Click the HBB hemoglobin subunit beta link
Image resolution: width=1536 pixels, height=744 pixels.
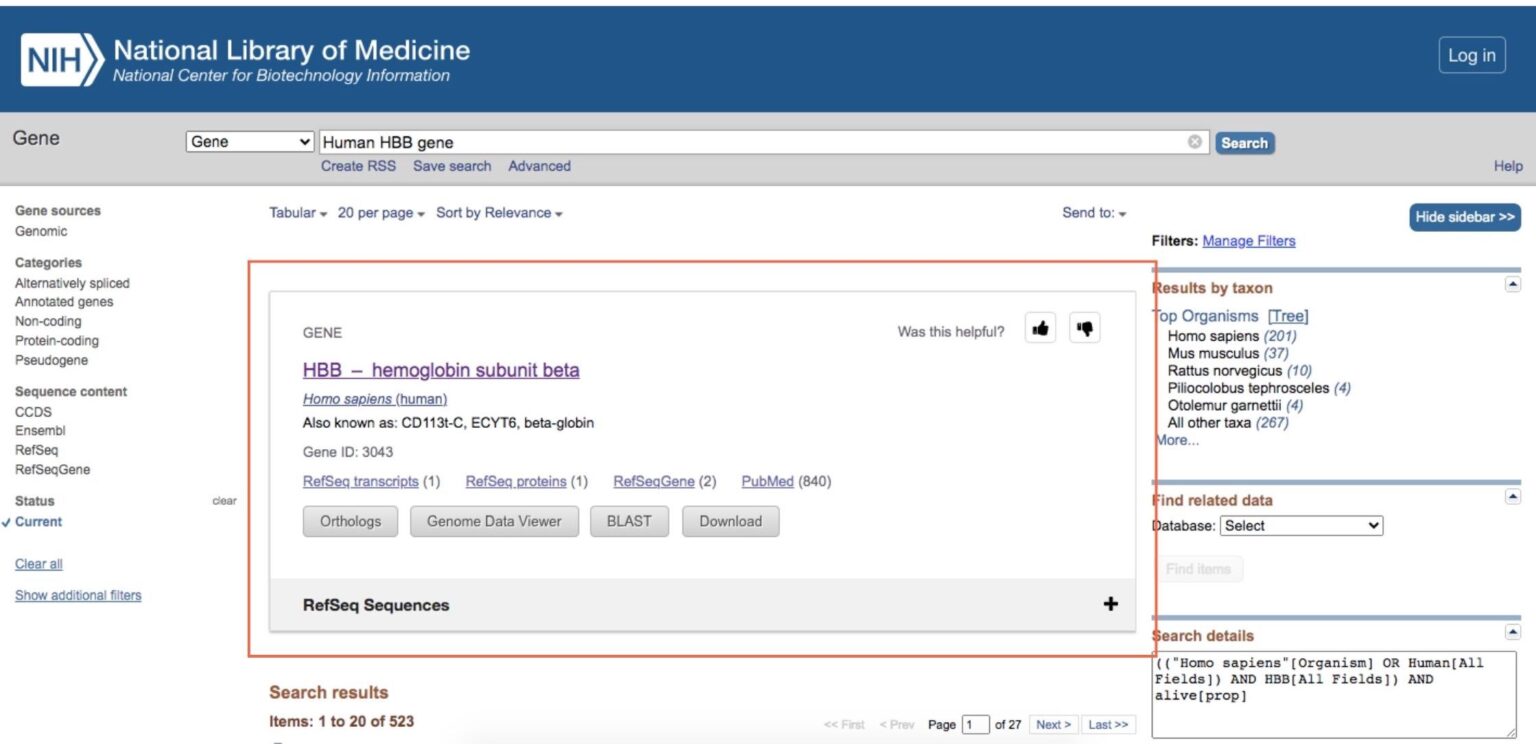pos(440,370)
